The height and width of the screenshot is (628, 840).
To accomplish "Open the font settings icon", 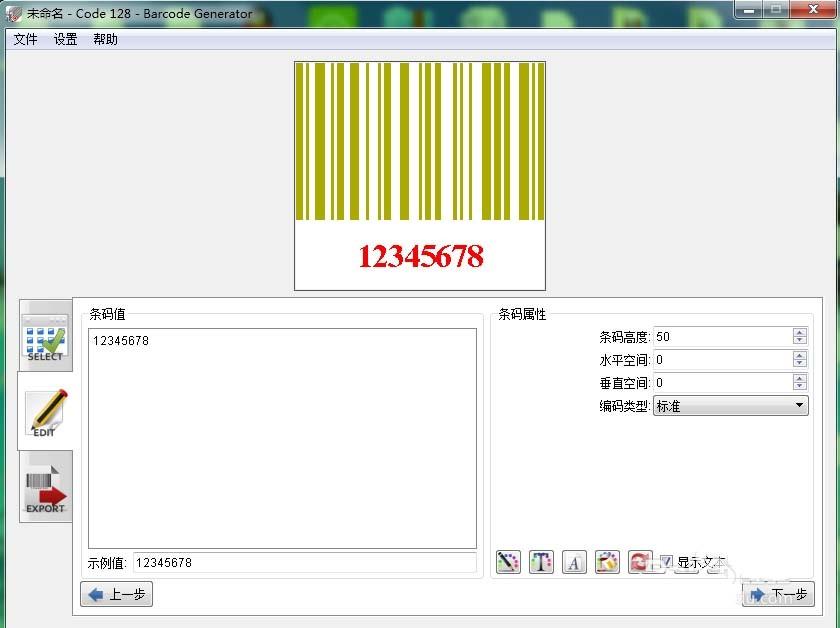I will 574,562.
